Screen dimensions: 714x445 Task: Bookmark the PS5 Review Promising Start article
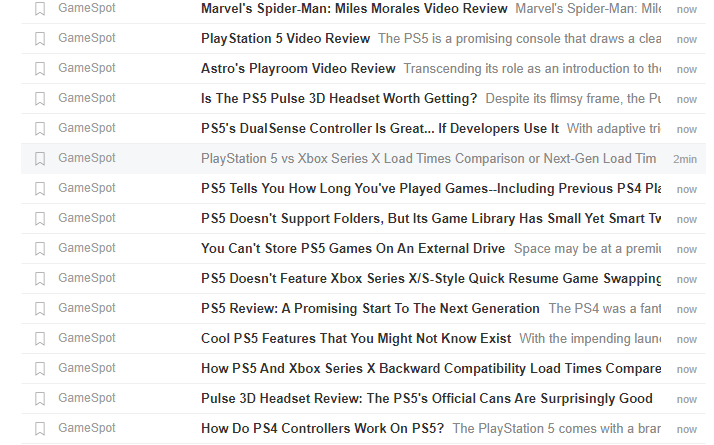40,309
